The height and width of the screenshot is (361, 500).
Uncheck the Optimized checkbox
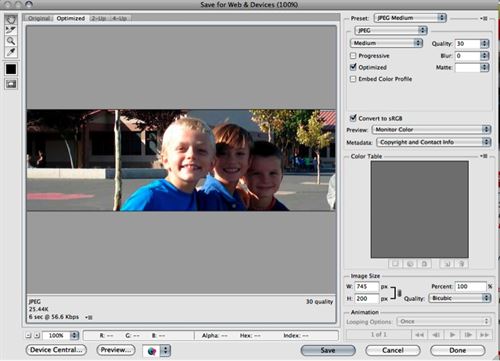tap(353, 67)
